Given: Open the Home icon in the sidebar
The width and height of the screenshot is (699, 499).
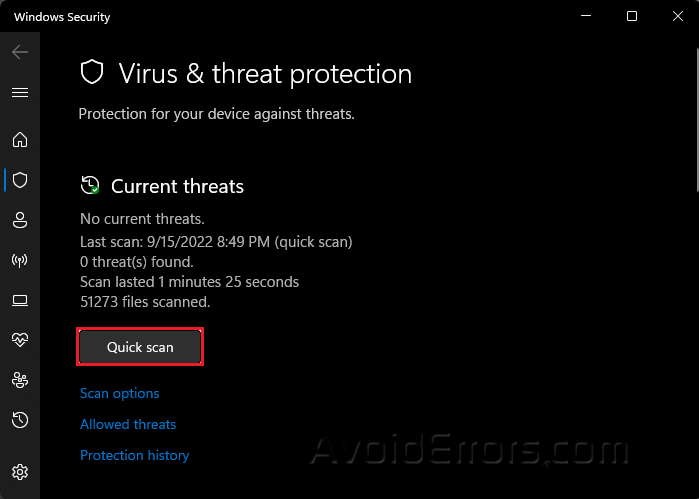Looking at the screenshot, I should pyautogui.click(x=20, y=140).
